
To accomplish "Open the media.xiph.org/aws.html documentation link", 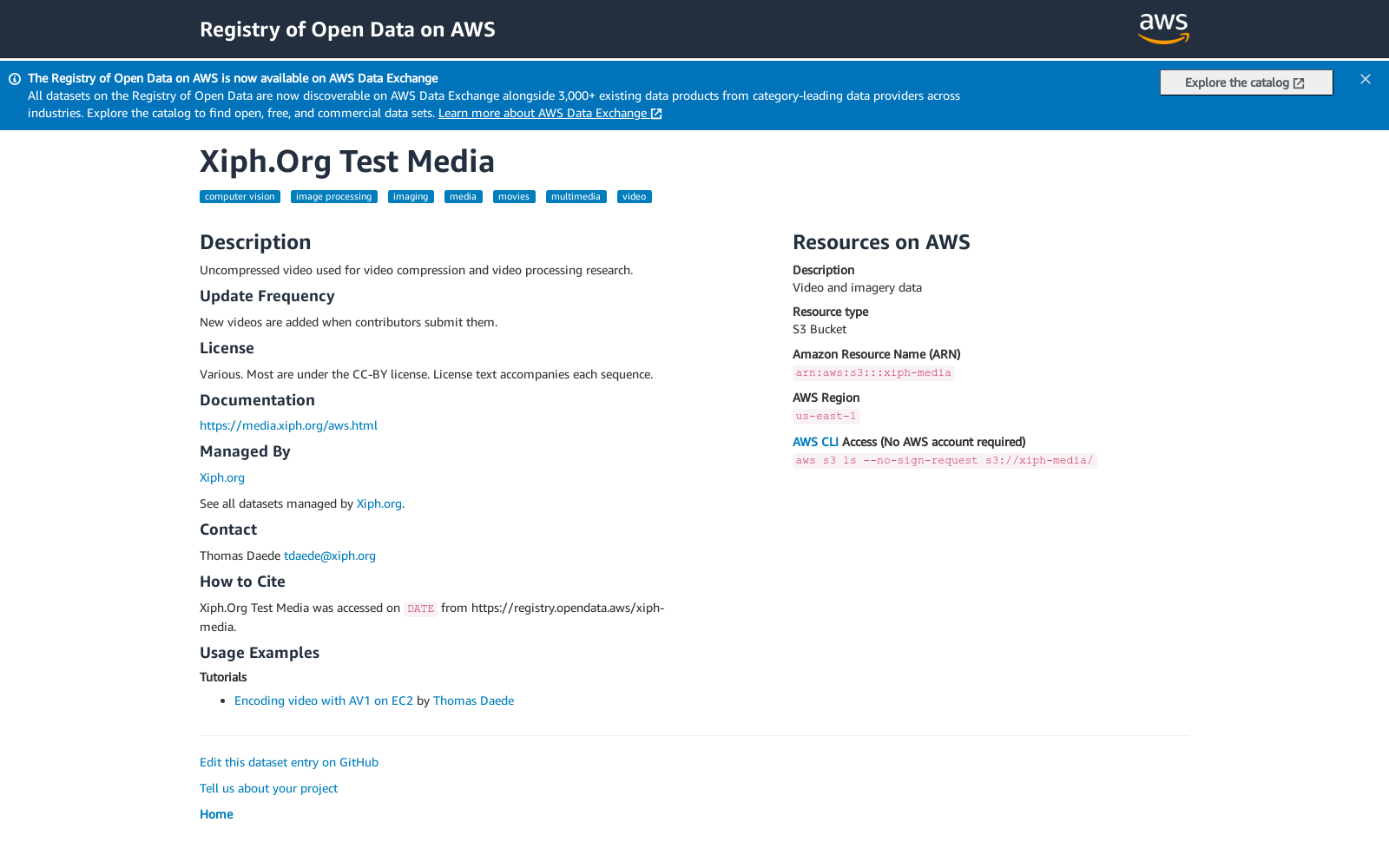I will (288, 425).
